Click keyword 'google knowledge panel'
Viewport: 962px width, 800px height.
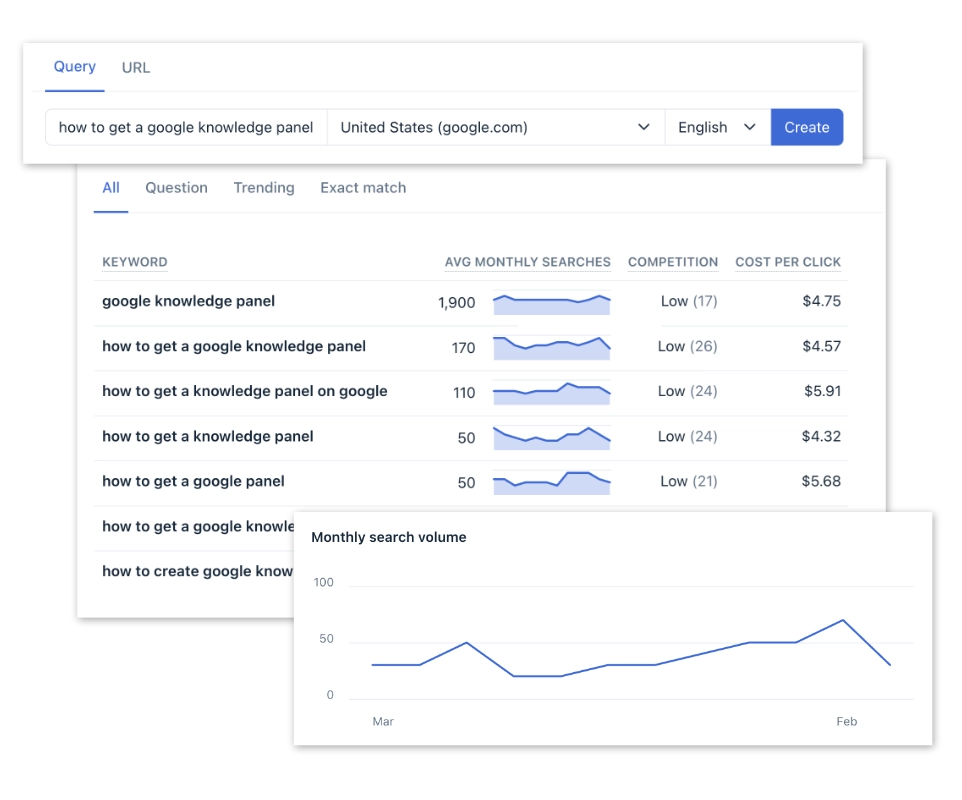coord(188,301)
